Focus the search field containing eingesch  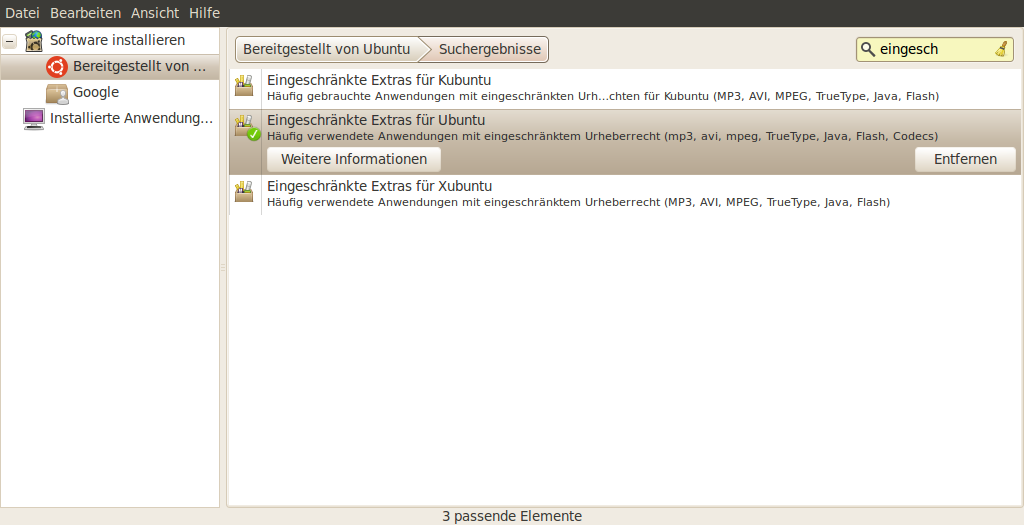[x=935, y=49]
